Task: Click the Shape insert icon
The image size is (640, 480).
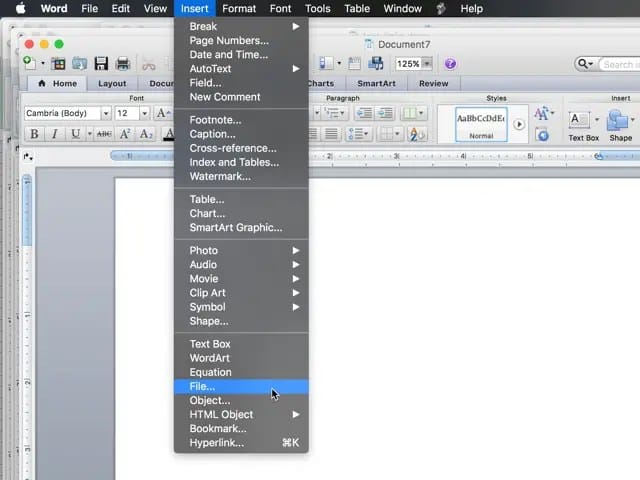Action: coord(617,120)
